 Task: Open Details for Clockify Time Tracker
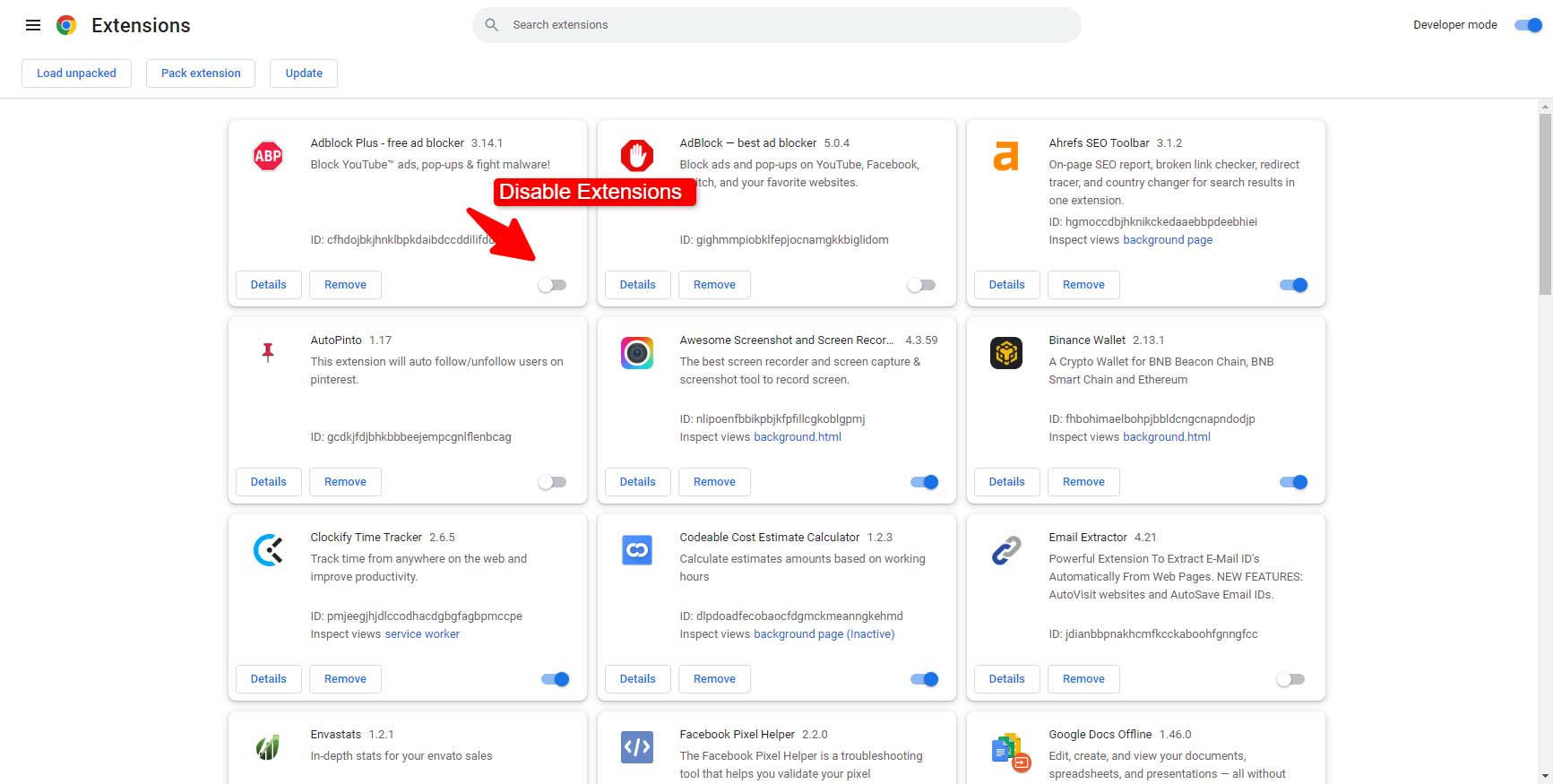click(269, 679)
